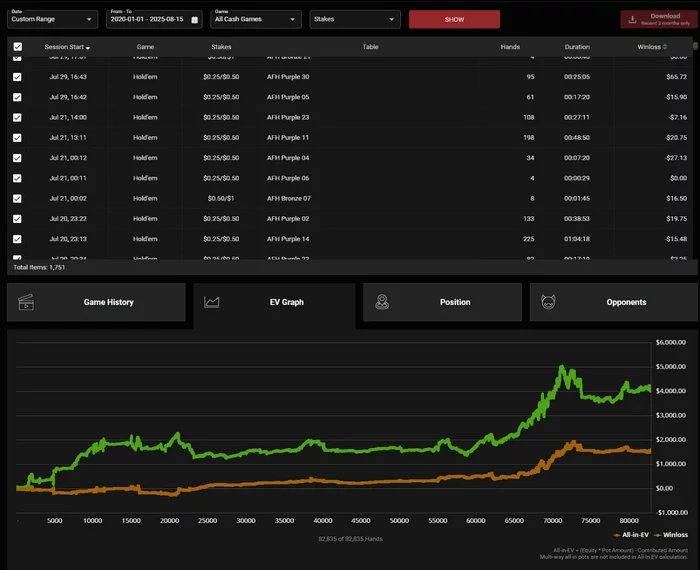Uncheck the Jul 20, 23:13 session checkbox
This screenshot has width=700, height=570.
(17, 239)
